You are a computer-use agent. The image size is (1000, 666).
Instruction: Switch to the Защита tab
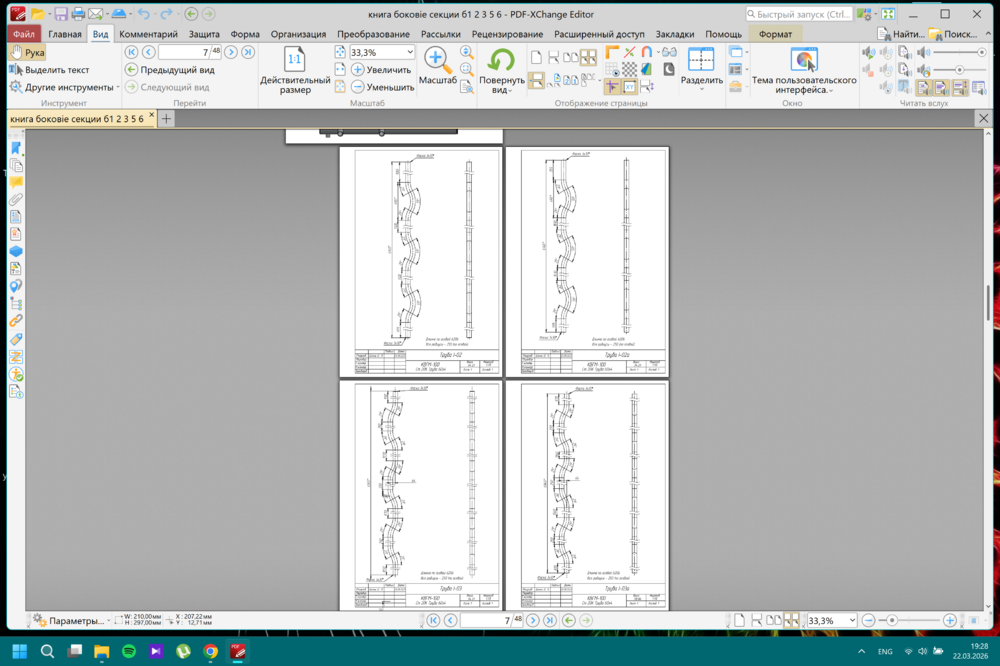(204, 34)
